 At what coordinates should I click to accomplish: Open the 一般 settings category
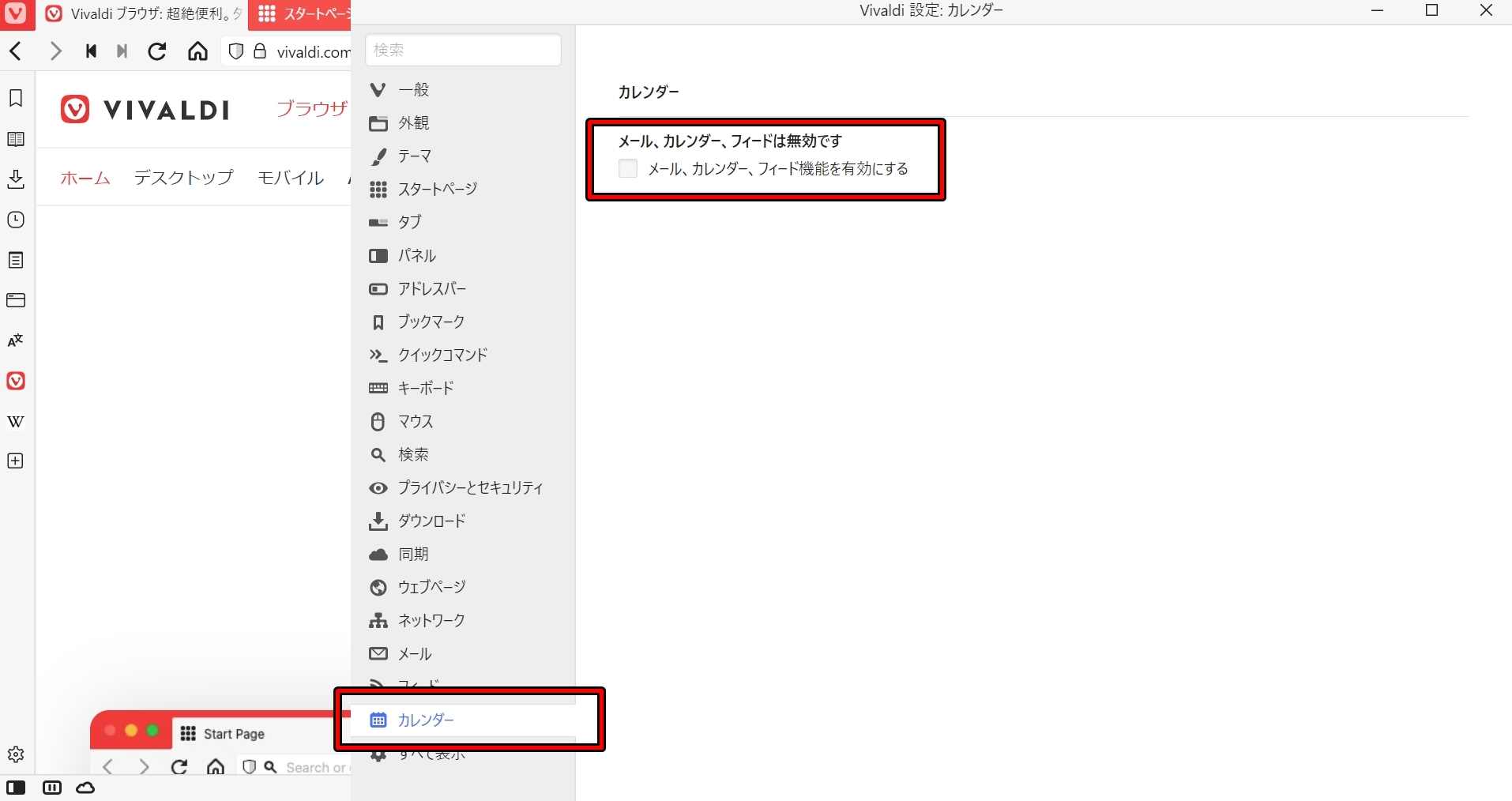(x=463, y=90)
